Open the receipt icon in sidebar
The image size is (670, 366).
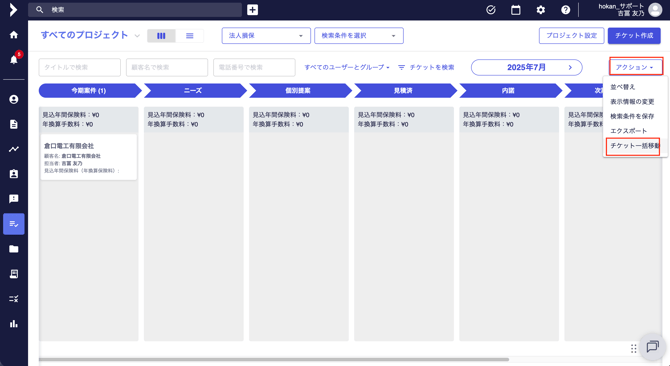(14, 274)
